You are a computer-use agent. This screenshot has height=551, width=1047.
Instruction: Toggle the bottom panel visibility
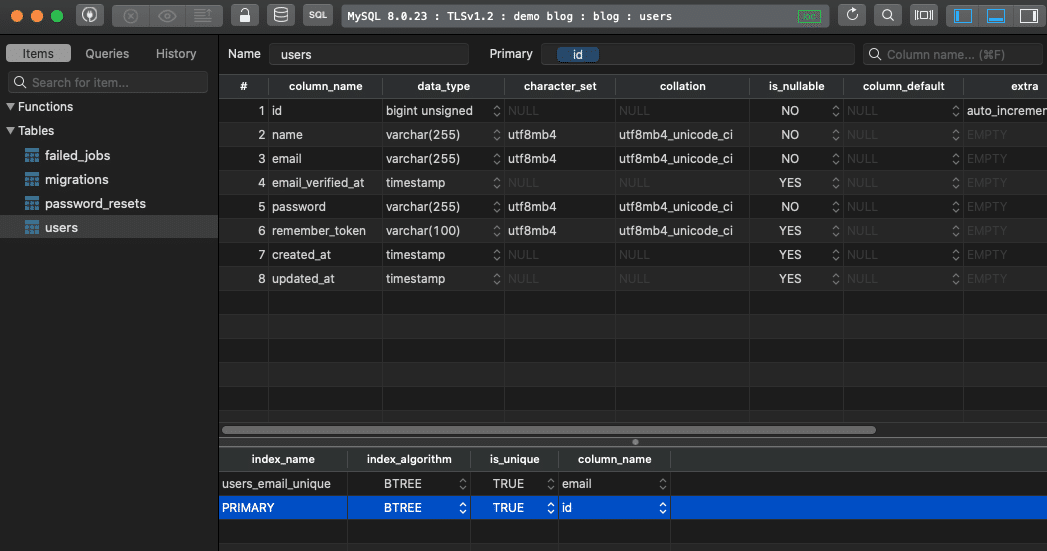click(x=996, y=15)
